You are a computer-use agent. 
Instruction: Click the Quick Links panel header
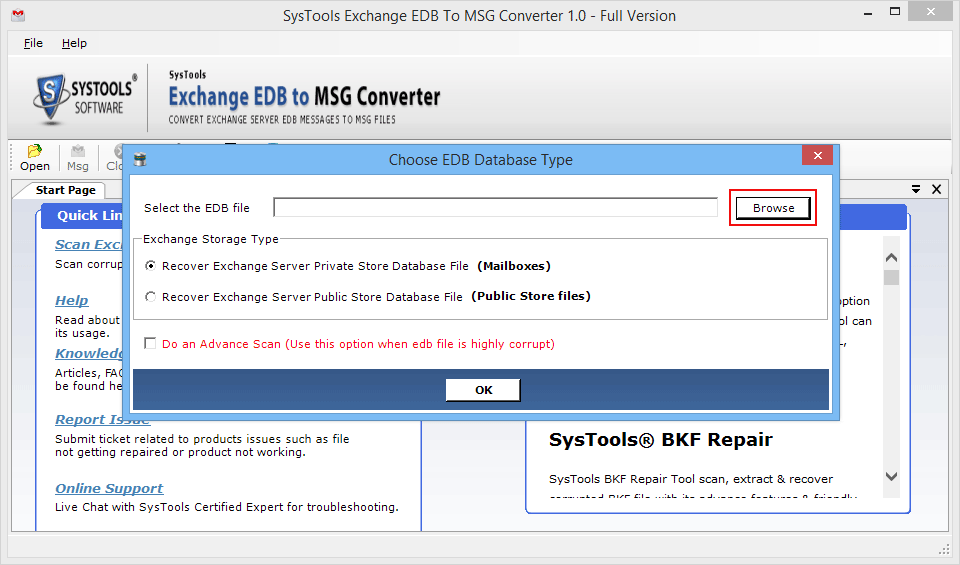point(84,216)
